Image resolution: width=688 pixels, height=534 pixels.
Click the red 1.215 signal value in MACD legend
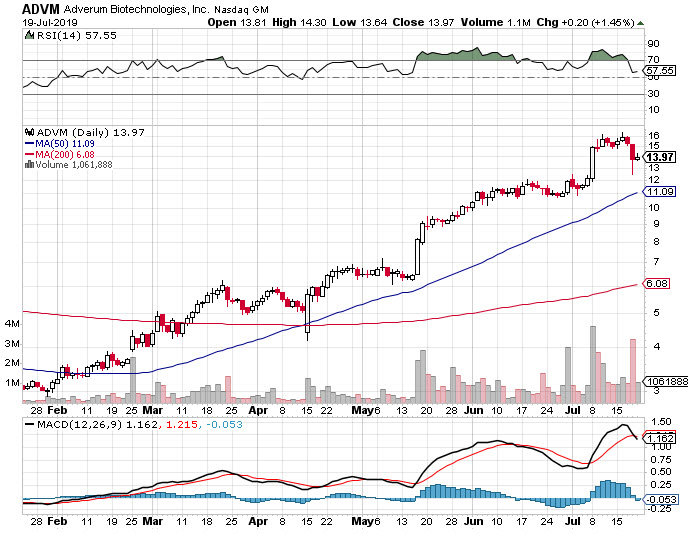pyautogui.click(x=180, y=425)
